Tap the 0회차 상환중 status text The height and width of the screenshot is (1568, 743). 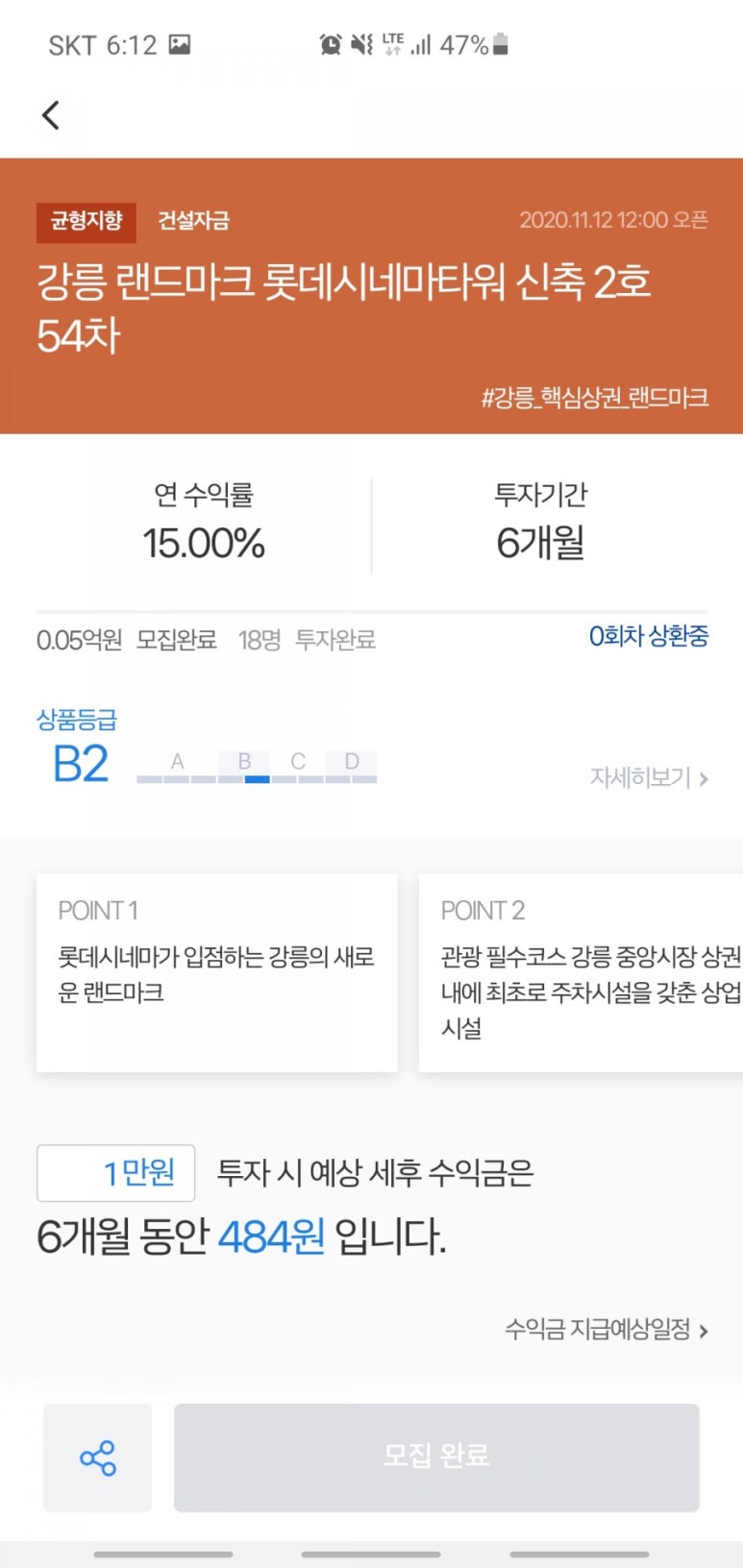point(649,636)
